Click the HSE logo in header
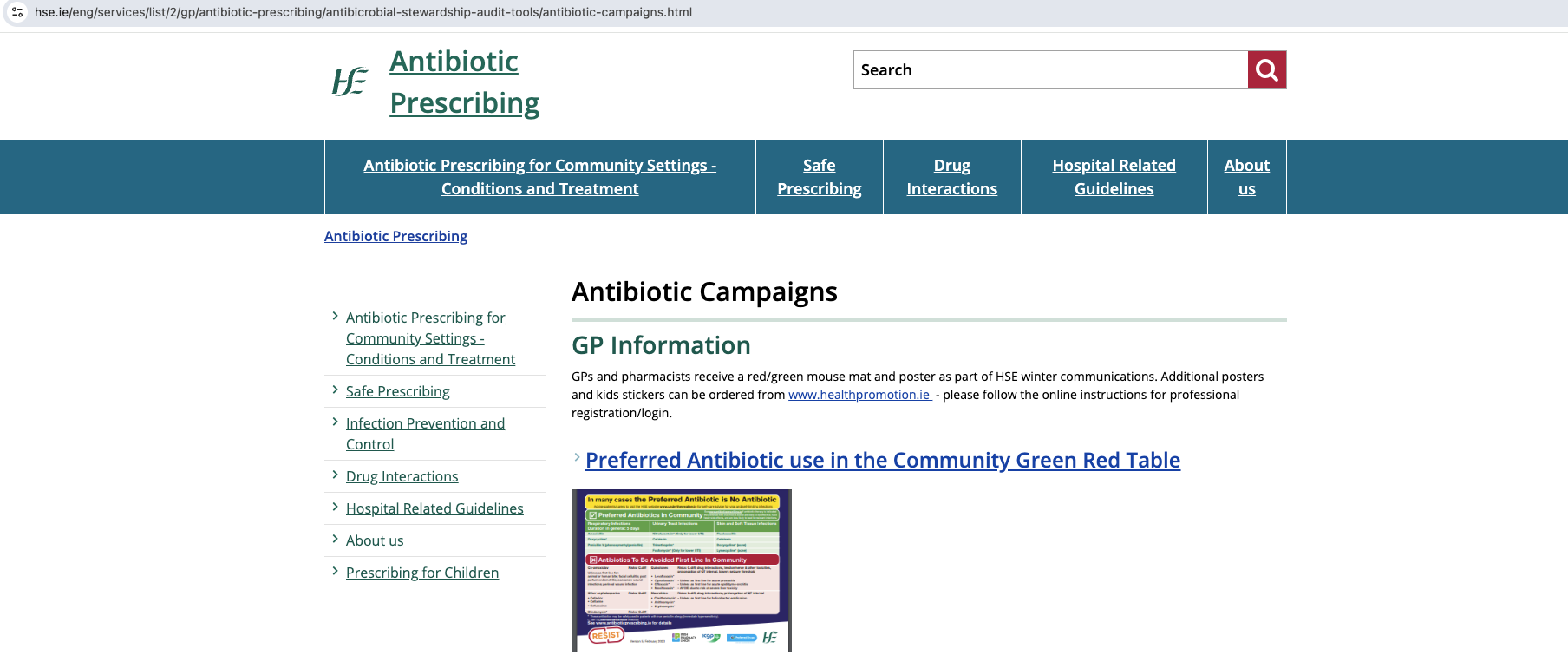1568x668 pixels. click(x=350, y=82)
